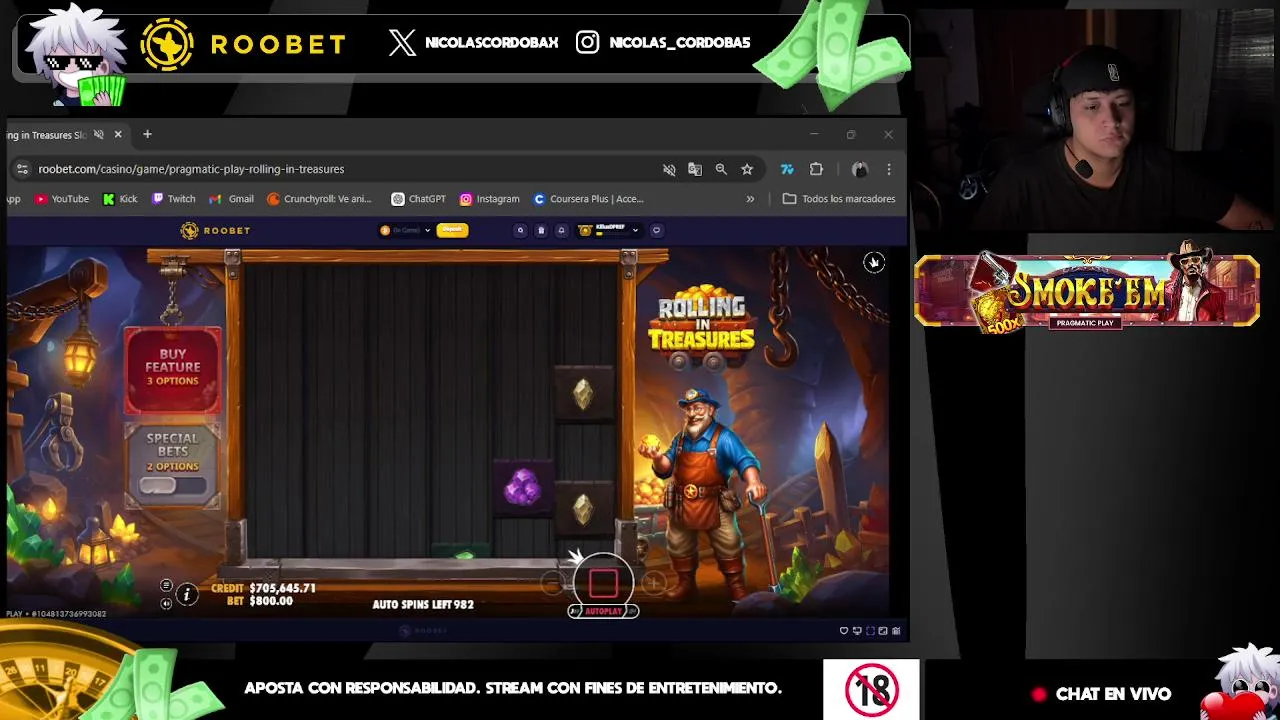Enter game fullscreen mode

click(870, 631)
